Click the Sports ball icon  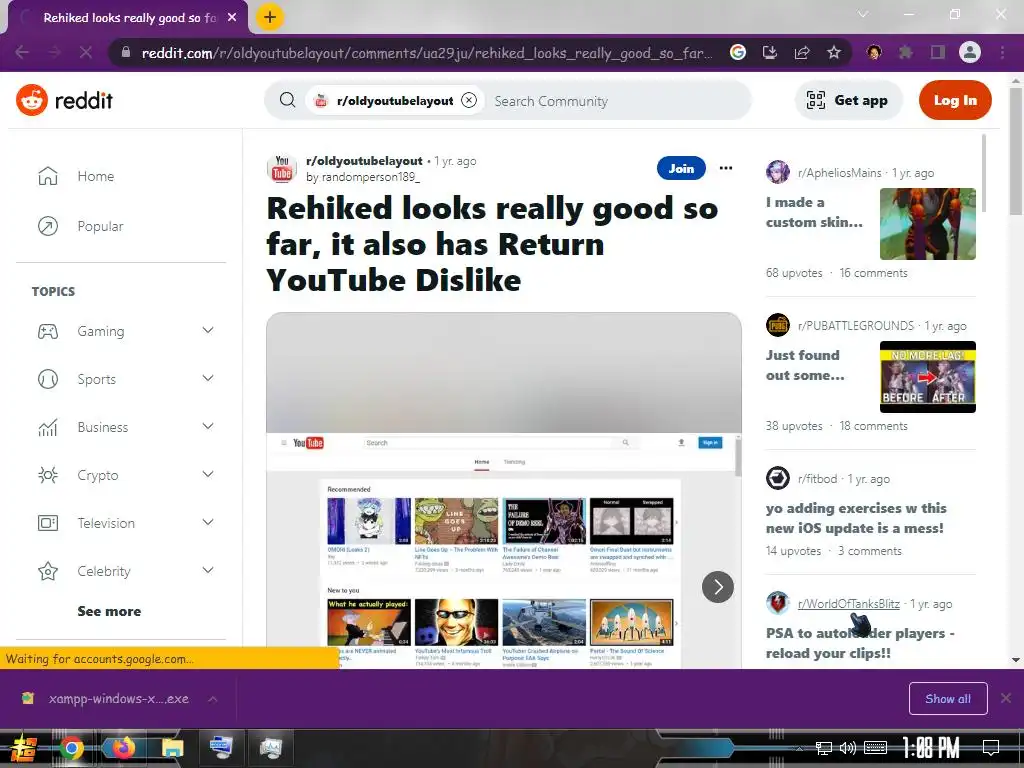(48, 379)
